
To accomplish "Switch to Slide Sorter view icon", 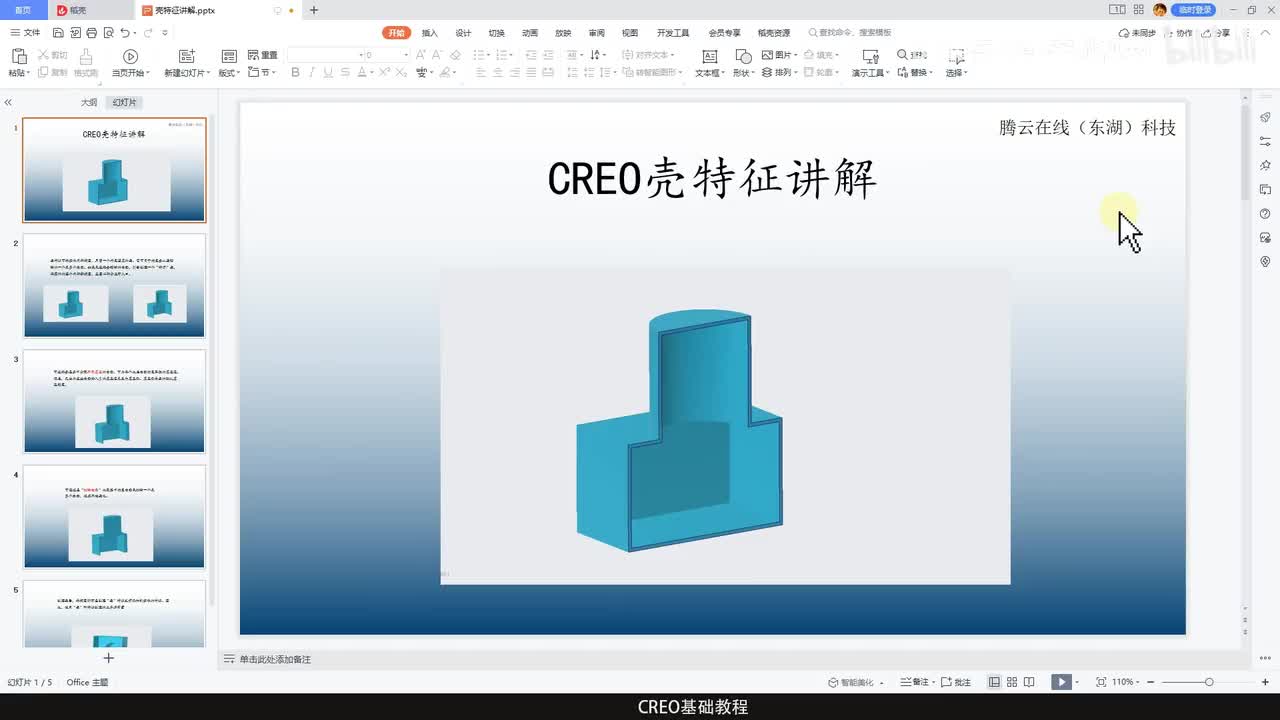I will pos(1012,682).
